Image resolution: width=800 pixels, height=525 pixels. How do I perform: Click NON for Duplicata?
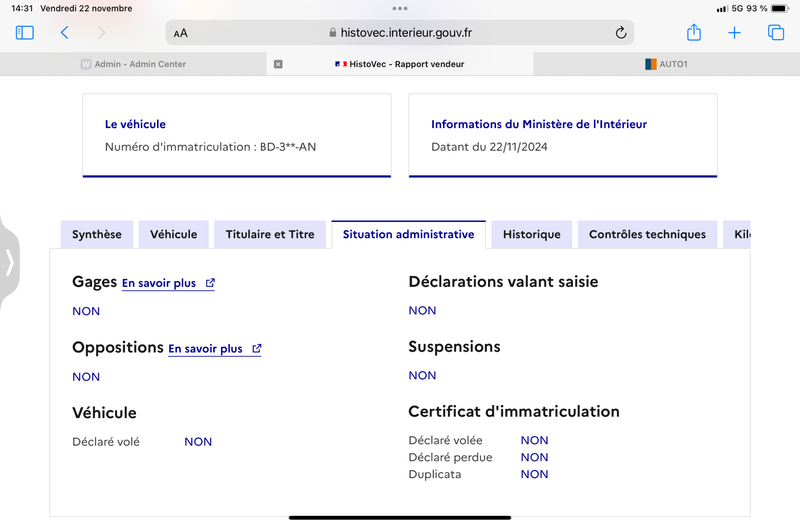pos(534,474)
